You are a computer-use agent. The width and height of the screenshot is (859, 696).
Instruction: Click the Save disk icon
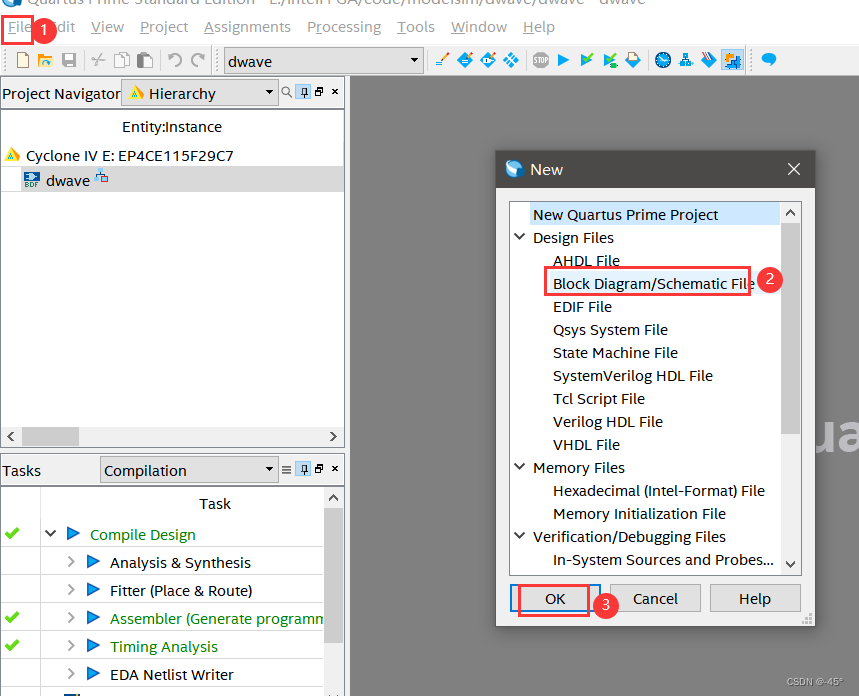pyautogui.click(x=68, y=60)
